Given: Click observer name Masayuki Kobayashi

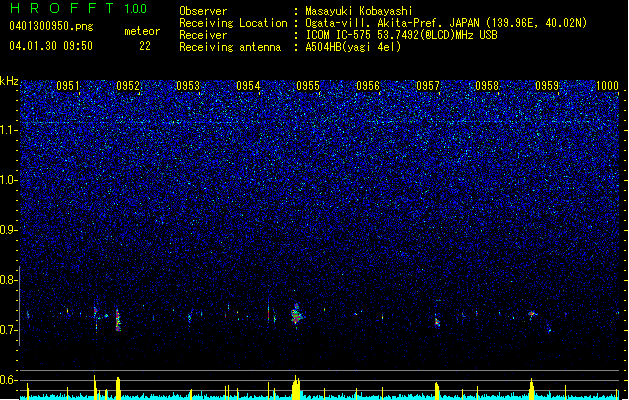Looking at the screenshot, I should [359, 11].
